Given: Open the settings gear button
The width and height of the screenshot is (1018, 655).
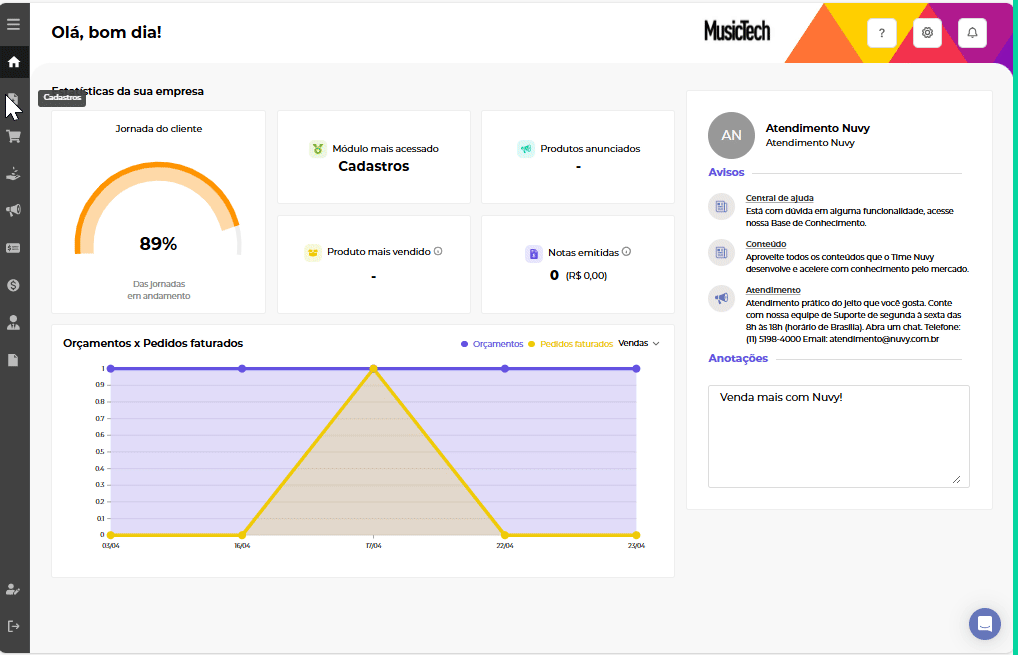Looking at the screenshot, I should (x=927, y=33).
